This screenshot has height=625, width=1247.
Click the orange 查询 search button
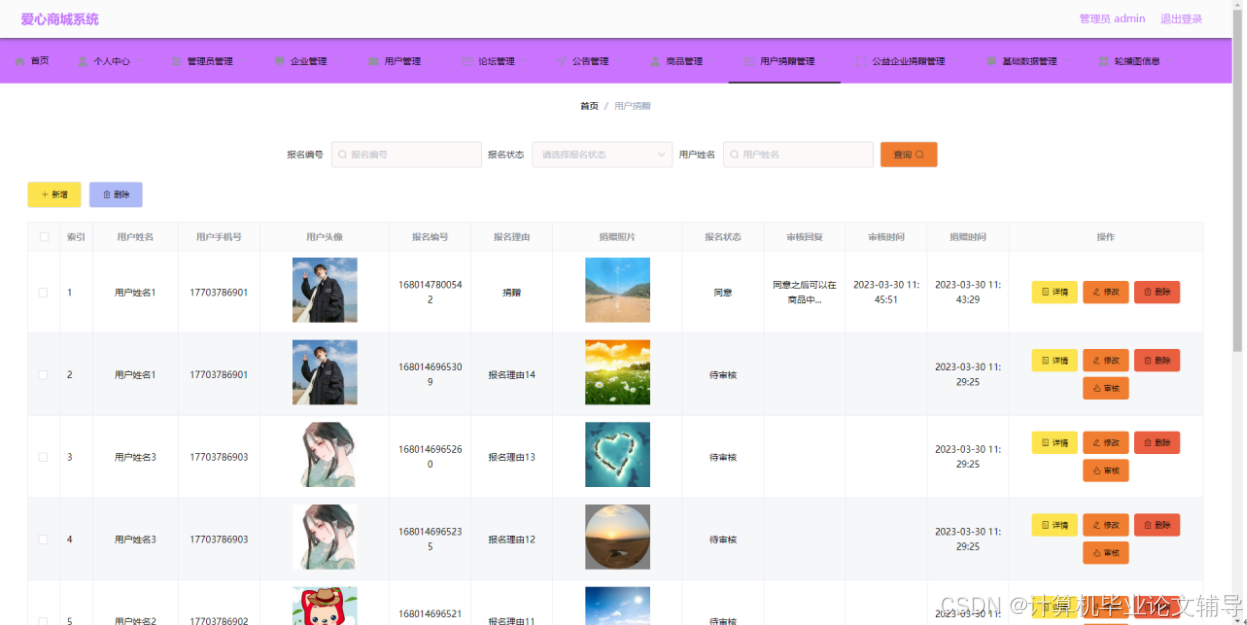pyautogui.click(x=908, y=154)
